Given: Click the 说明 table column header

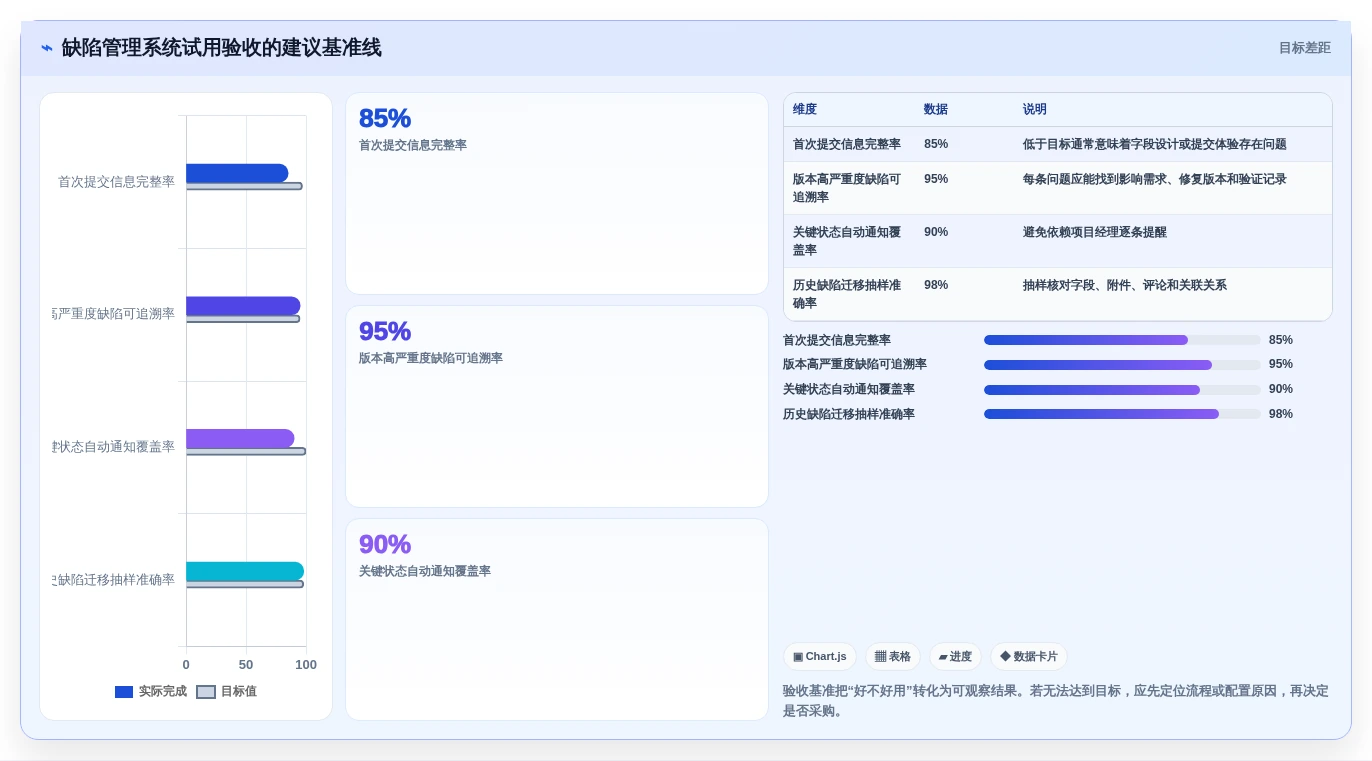Looking at the screenshot, I should click(x=1034, y=109).
